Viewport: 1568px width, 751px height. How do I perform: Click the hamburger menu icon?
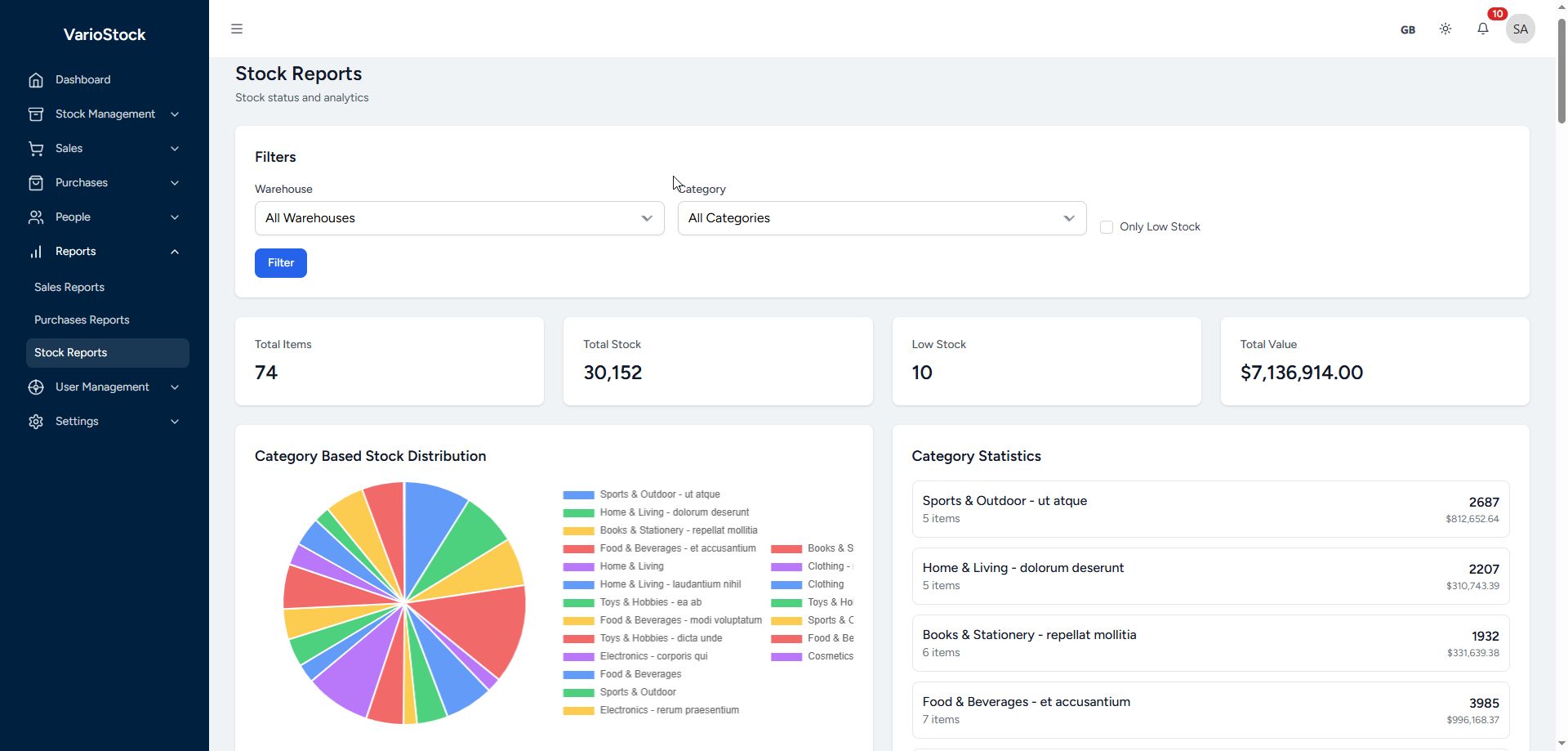[237, 29]
